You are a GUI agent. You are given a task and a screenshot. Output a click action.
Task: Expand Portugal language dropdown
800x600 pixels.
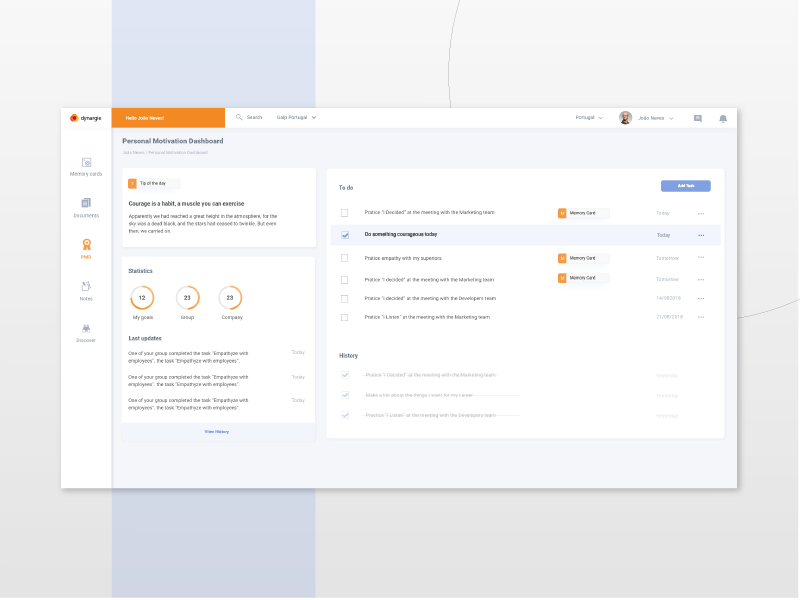tap(589, 118)
